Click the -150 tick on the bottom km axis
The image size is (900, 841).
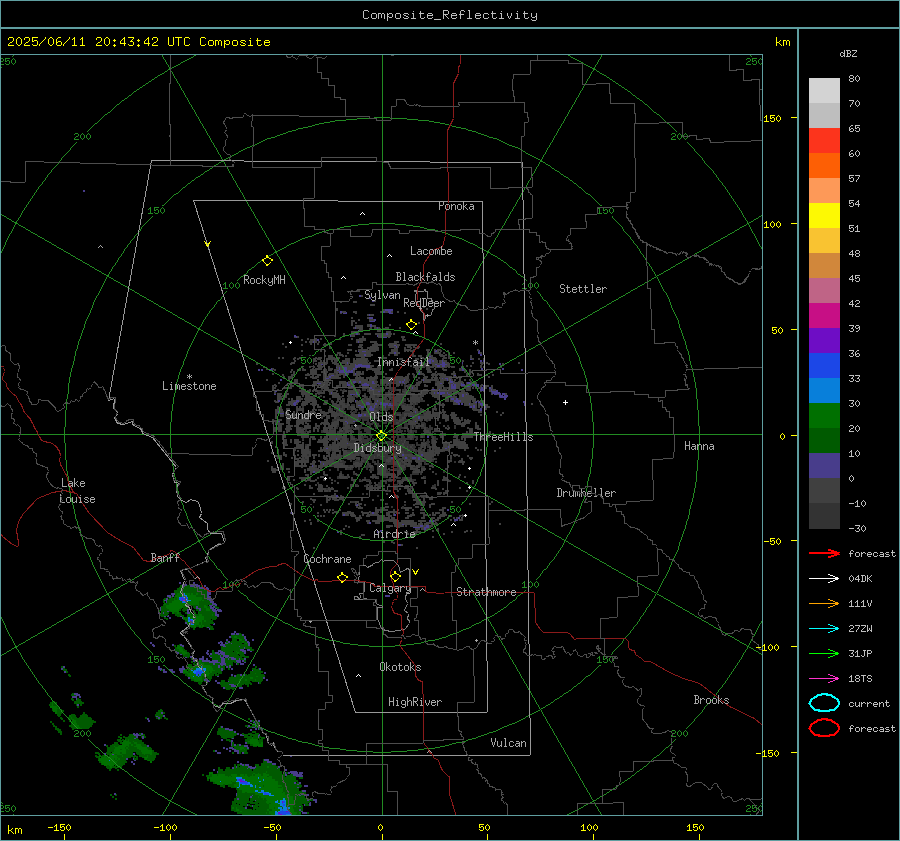(59, 828)
